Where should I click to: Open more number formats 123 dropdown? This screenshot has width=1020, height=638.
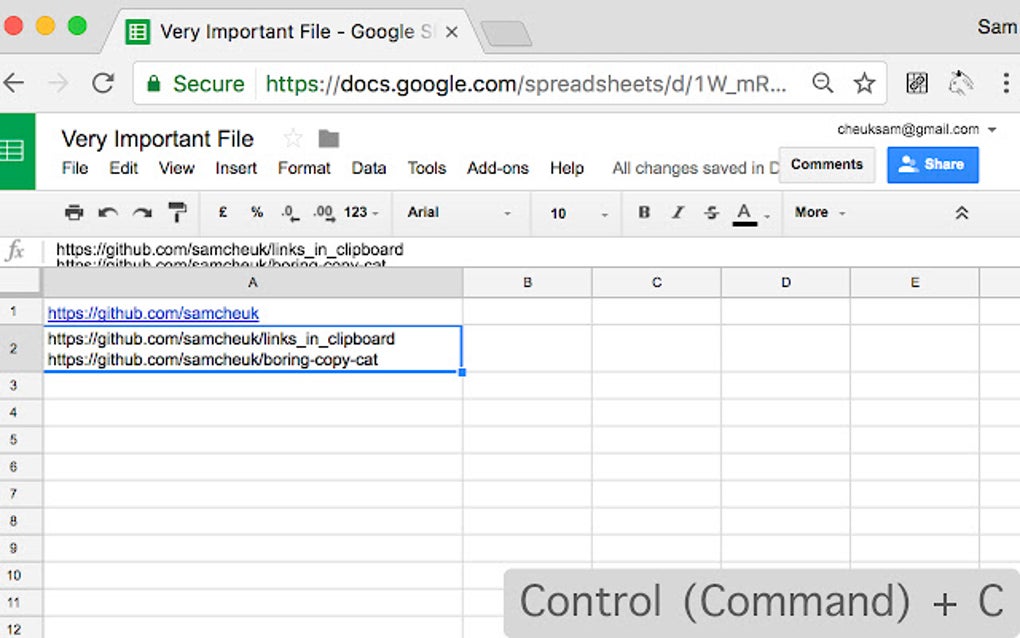(x=361, y=213)
